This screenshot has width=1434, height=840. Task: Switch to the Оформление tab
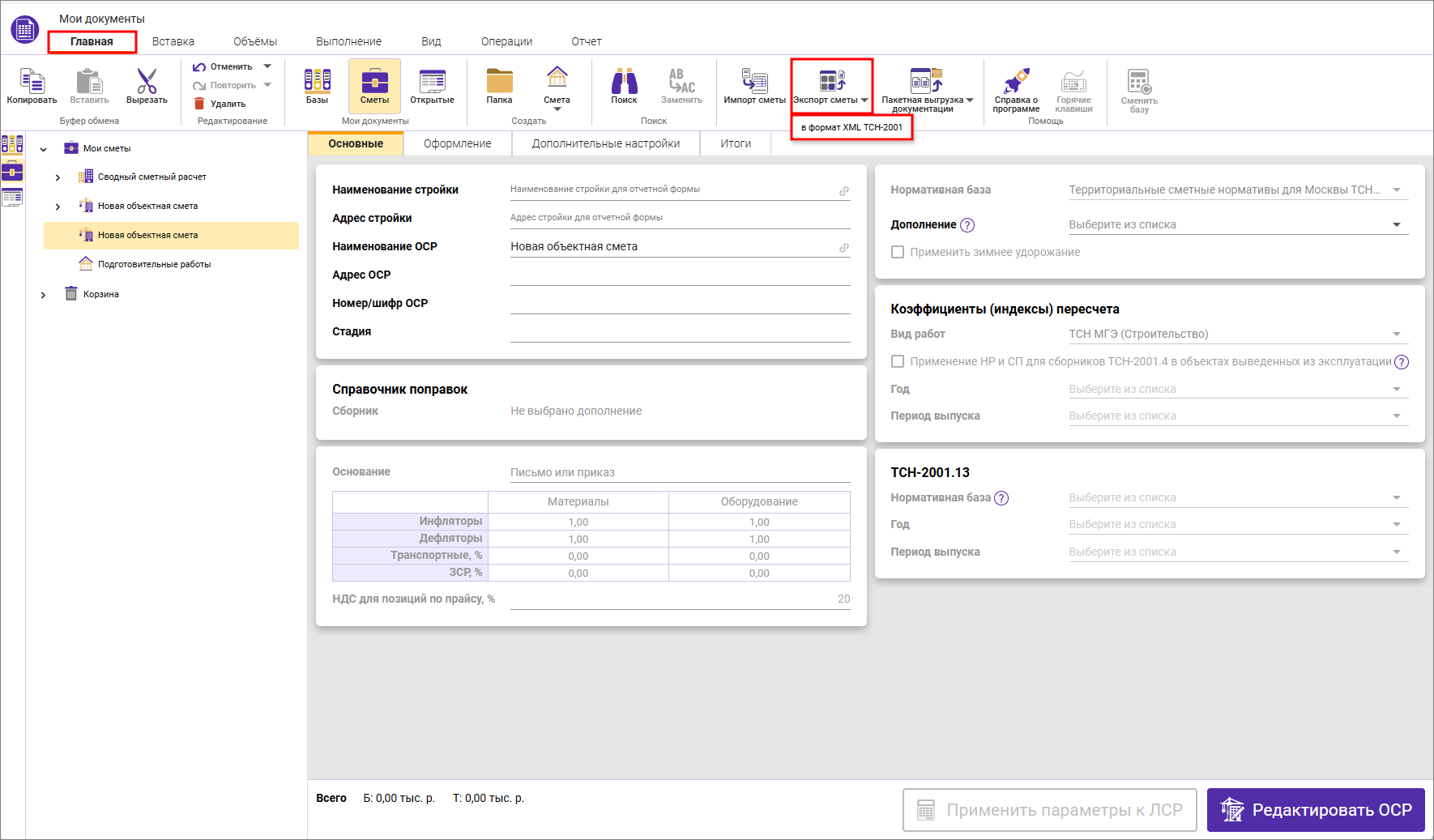(x=457, y=143)
